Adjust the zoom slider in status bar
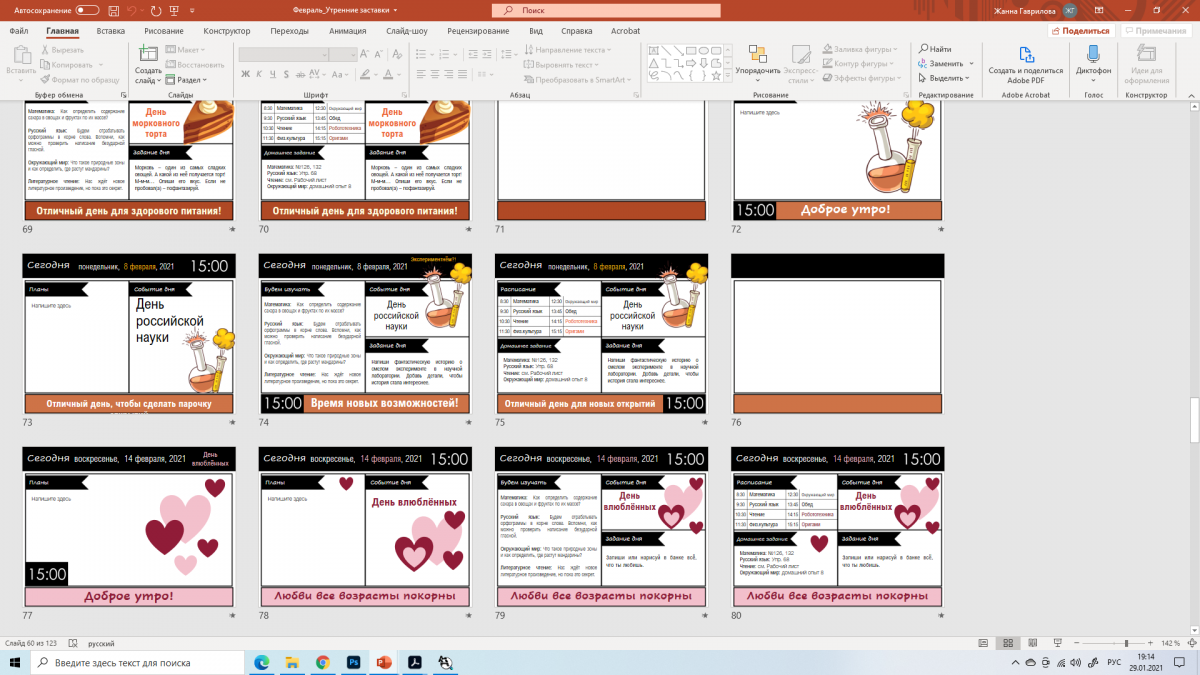This screenshot has width=1200, height=675. (x=1126, y=644)
